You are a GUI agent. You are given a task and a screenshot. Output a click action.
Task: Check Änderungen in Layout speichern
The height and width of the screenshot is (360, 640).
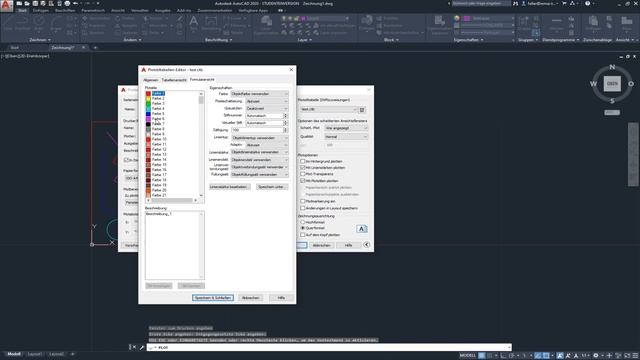point(303,208)
